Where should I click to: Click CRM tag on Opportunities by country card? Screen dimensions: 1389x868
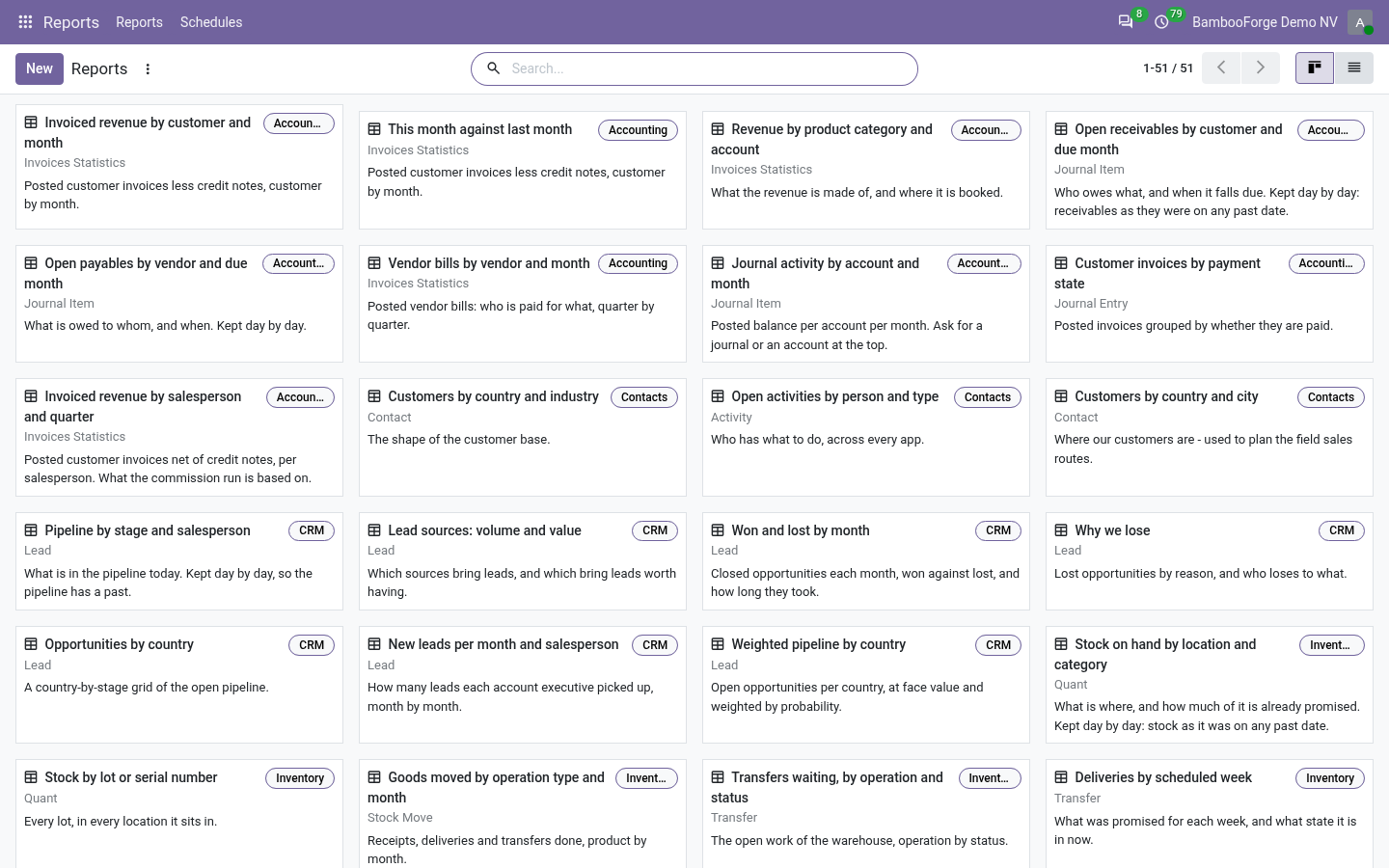tap(312, 645)
